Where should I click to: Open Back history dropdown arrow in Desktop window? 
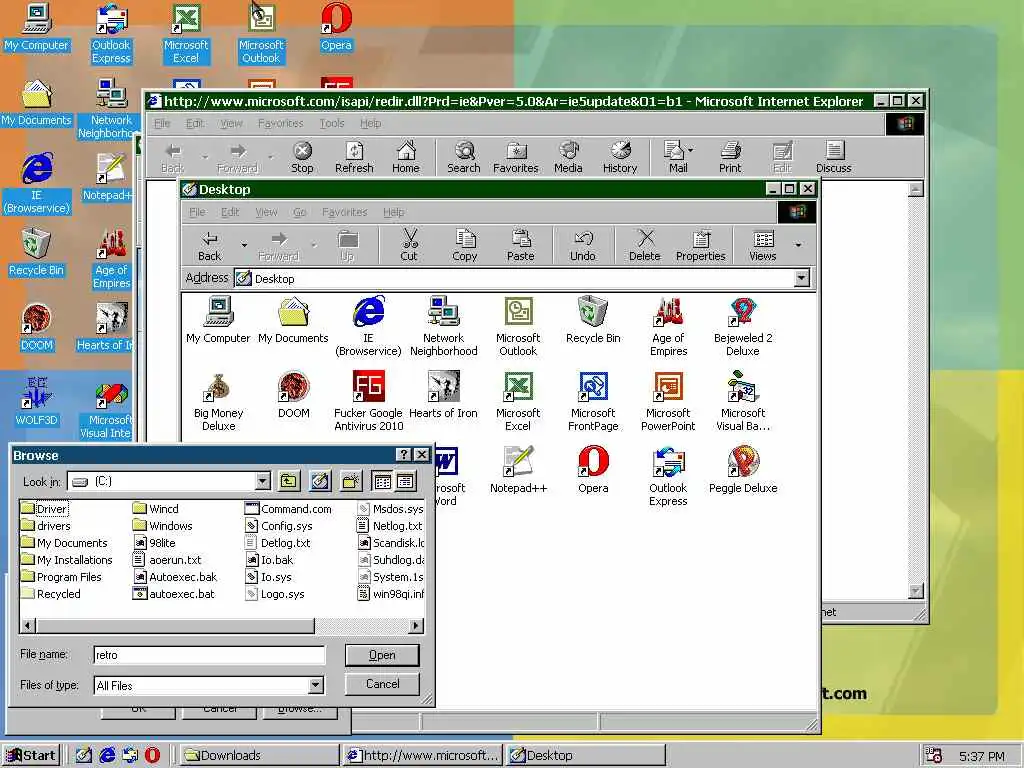pyautogui.click(x=244, y=246)
